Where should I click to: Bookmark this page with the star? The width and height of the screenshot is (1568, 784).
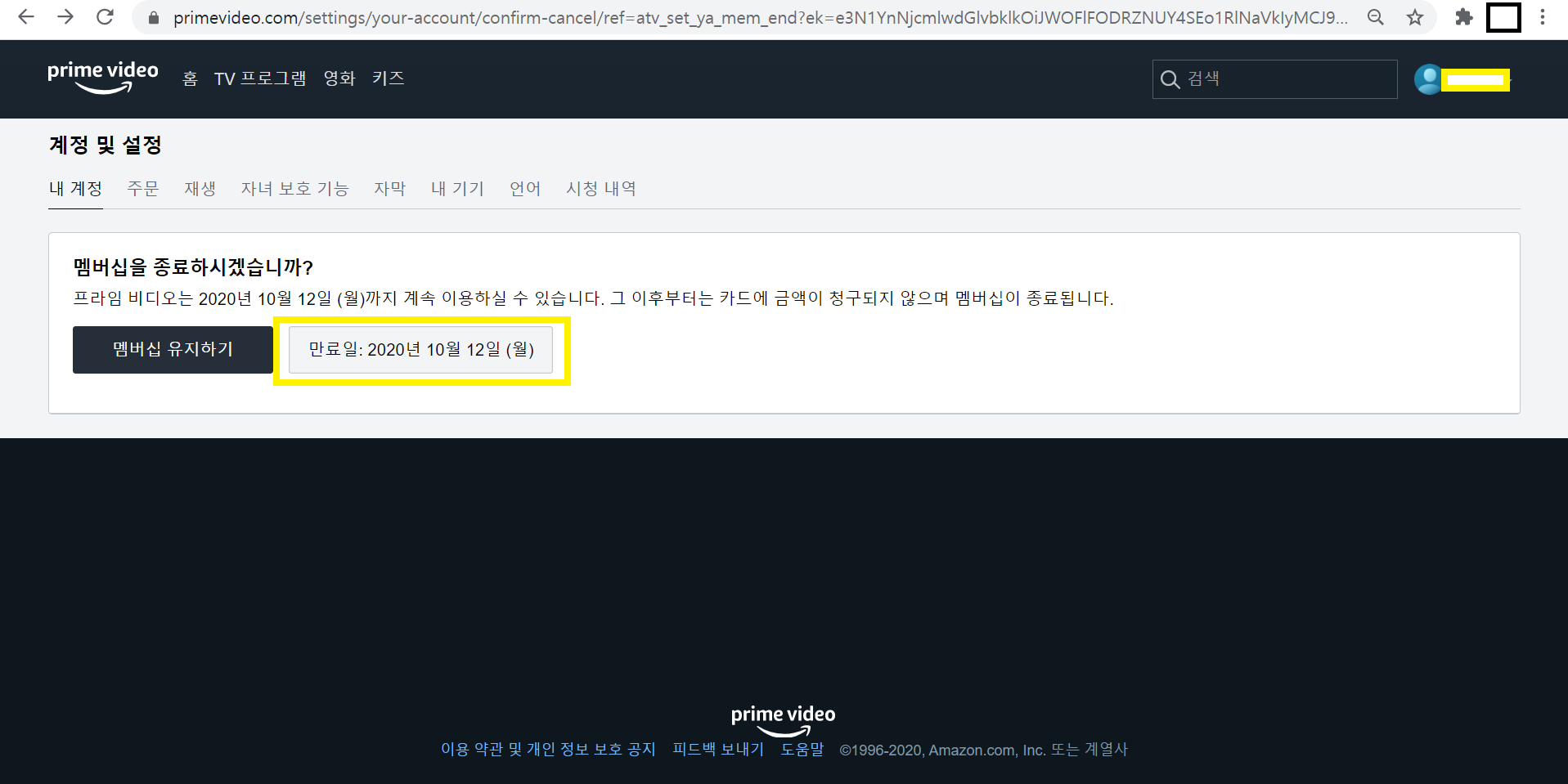click(x=1415, y=17)
